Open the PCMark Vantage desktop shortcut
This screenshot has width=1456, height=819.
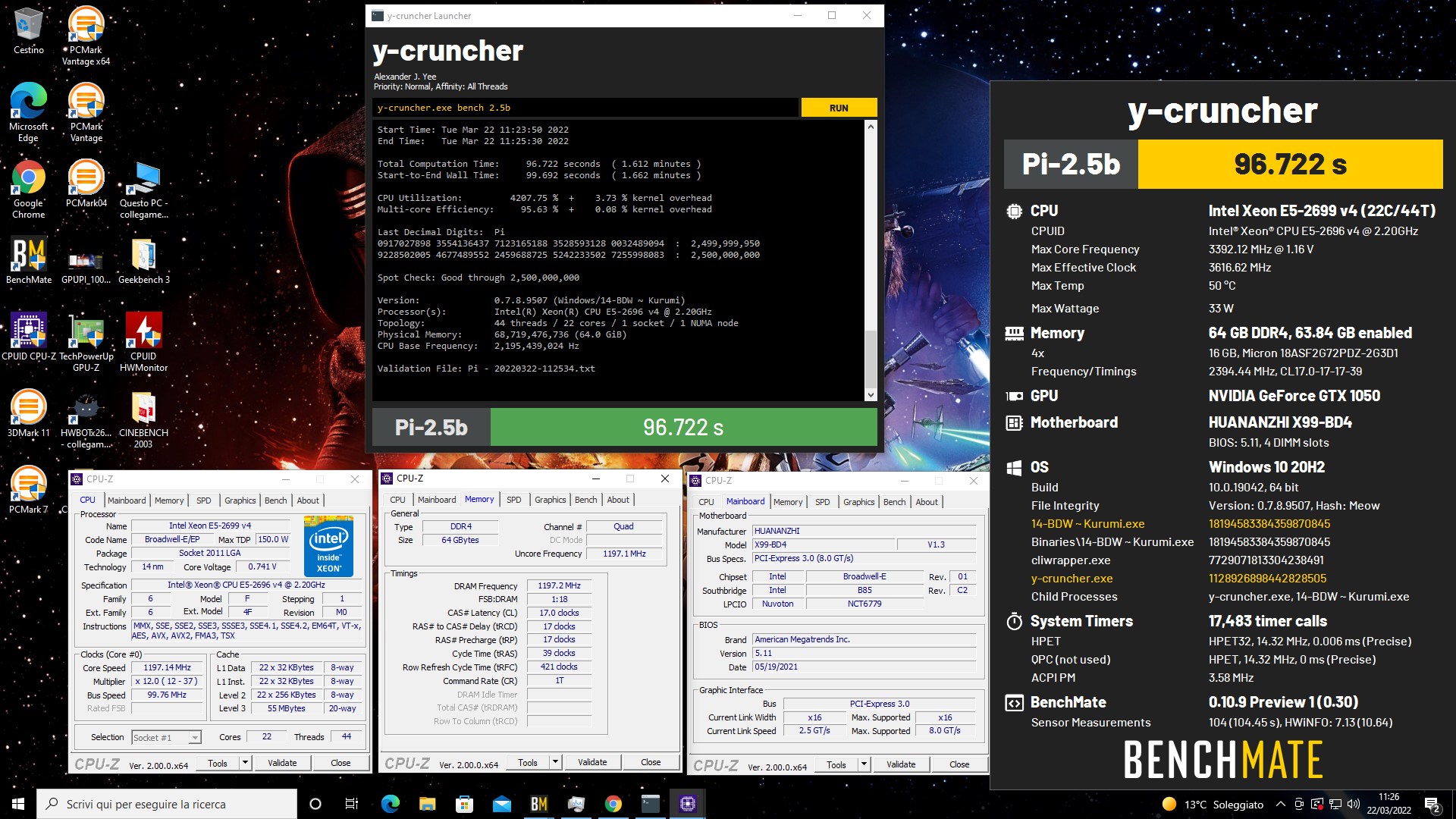click(86, 111)
